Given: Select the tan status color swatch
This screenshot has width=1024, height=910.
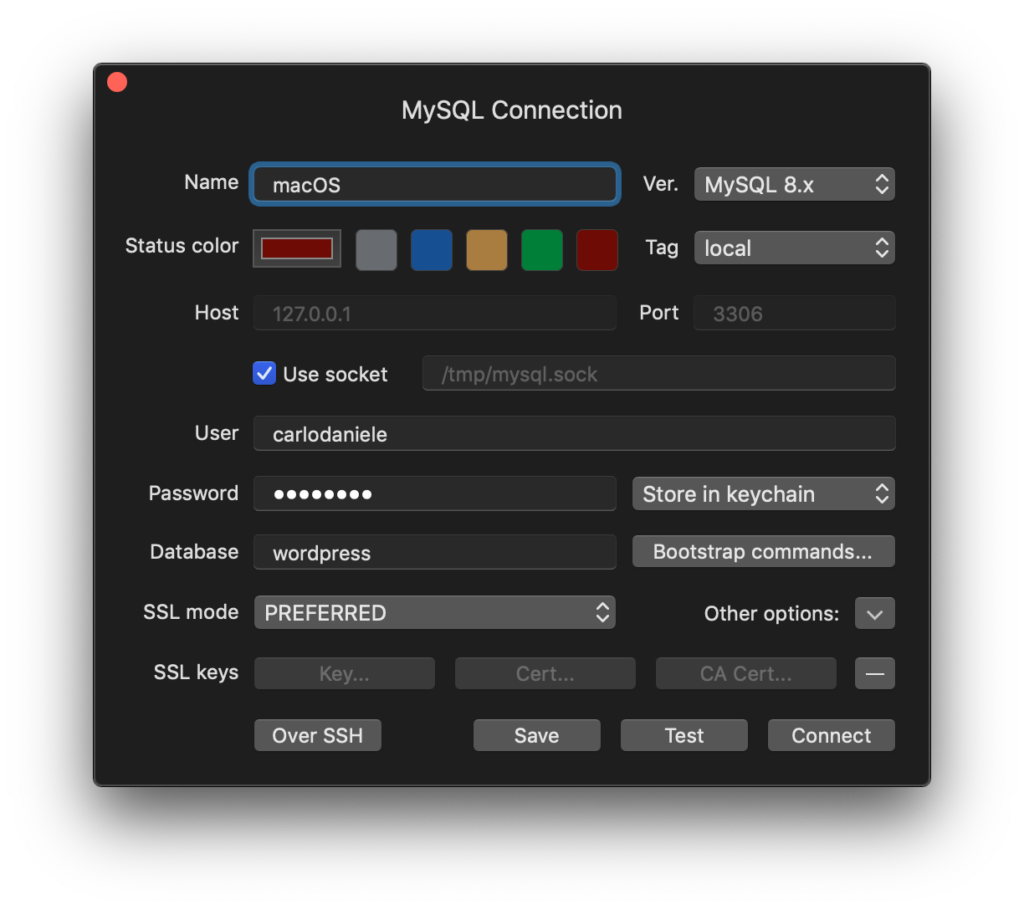Looking at the screenshot, I should [x=487, y=250].
